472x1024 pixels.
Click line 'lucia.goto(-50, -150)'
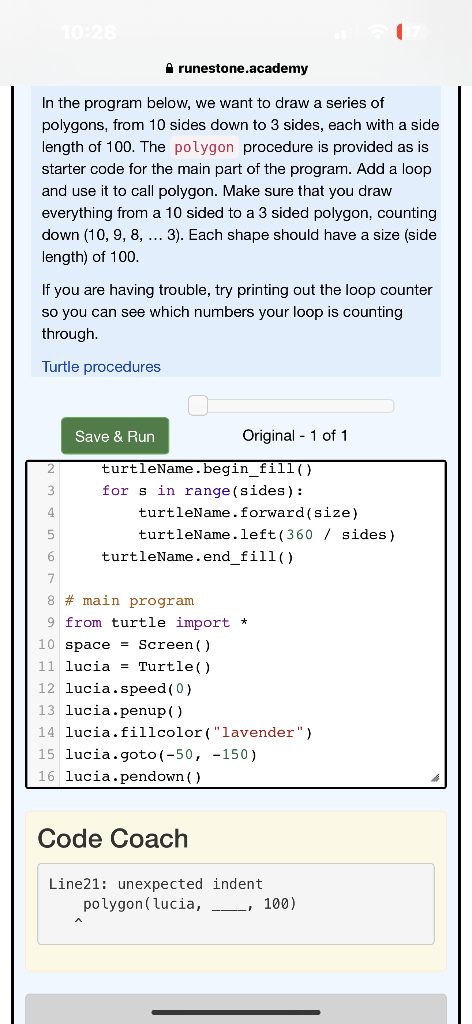(x=161, y=755)
